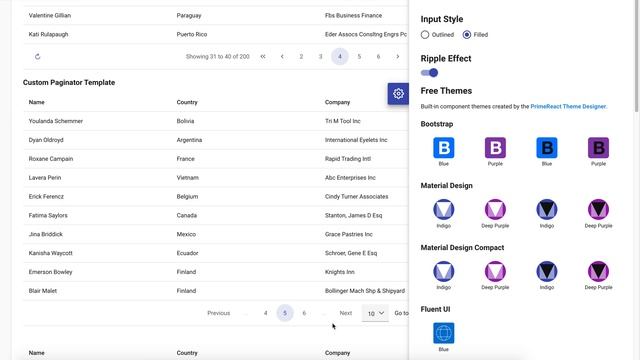Click the Blair Malet row name
Screen dimensions: 640x360
[43, 291]
